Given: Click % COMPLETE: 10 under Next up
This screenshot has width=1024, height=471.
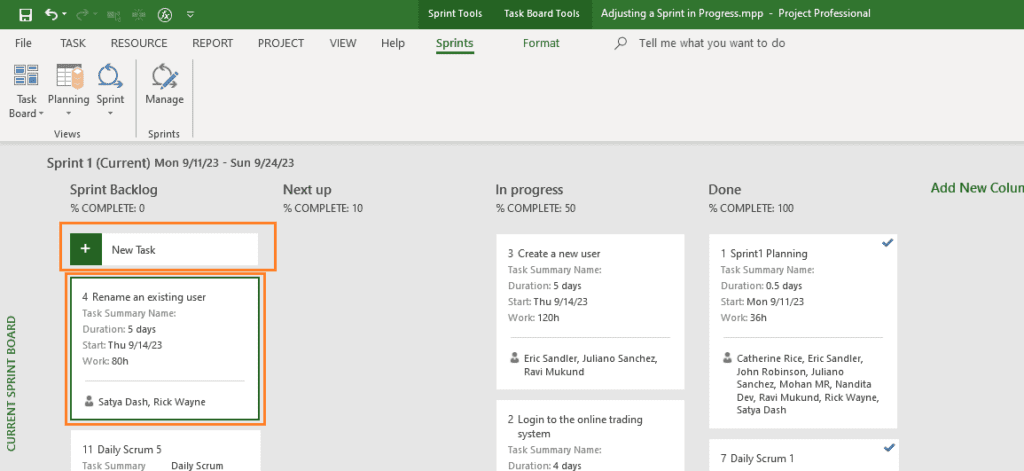Looking at the screenshot, I should tap(323, 209).
